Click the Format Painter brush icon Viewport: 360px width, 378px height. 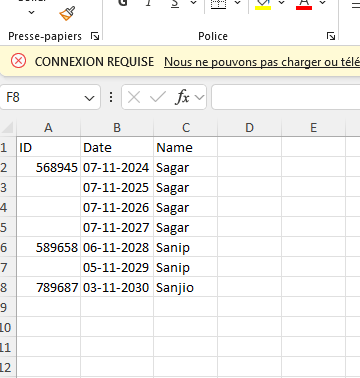(67, 13)
